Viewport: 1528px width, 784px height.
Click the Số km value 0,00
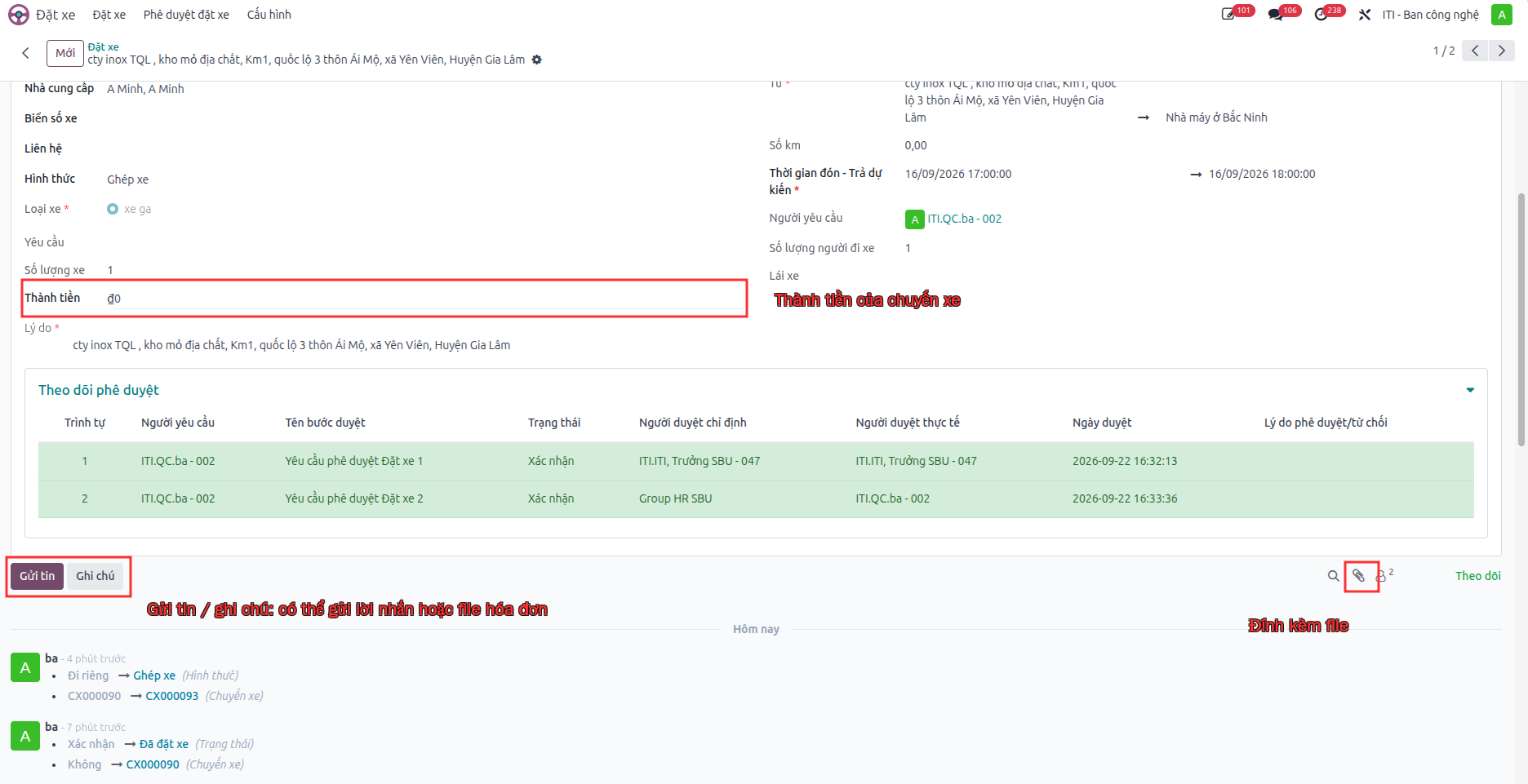pos(916,145)
